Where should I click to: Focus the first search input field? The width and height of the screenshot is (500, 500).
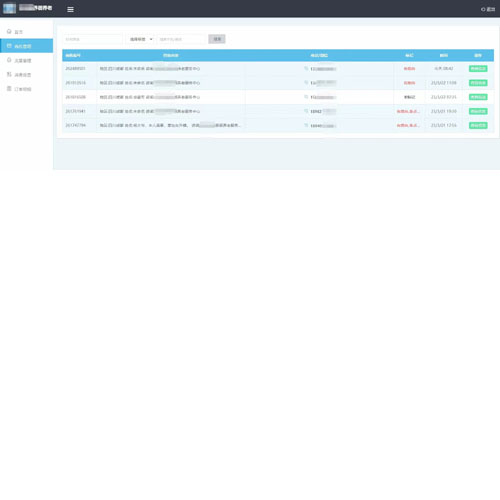click(x=93, y=39)
